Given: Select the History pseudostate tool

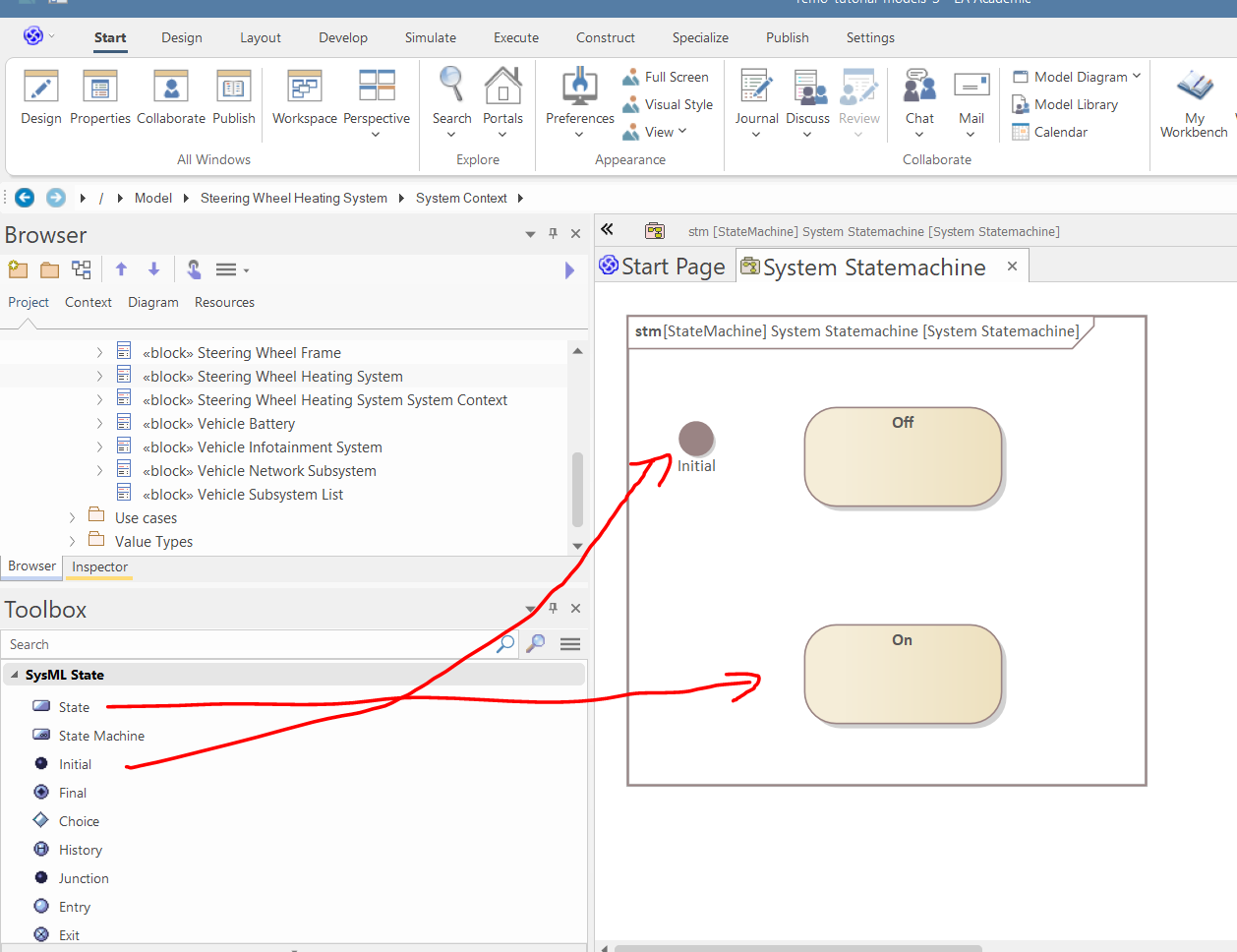Looking at the screenshot, I should (80, 850).
